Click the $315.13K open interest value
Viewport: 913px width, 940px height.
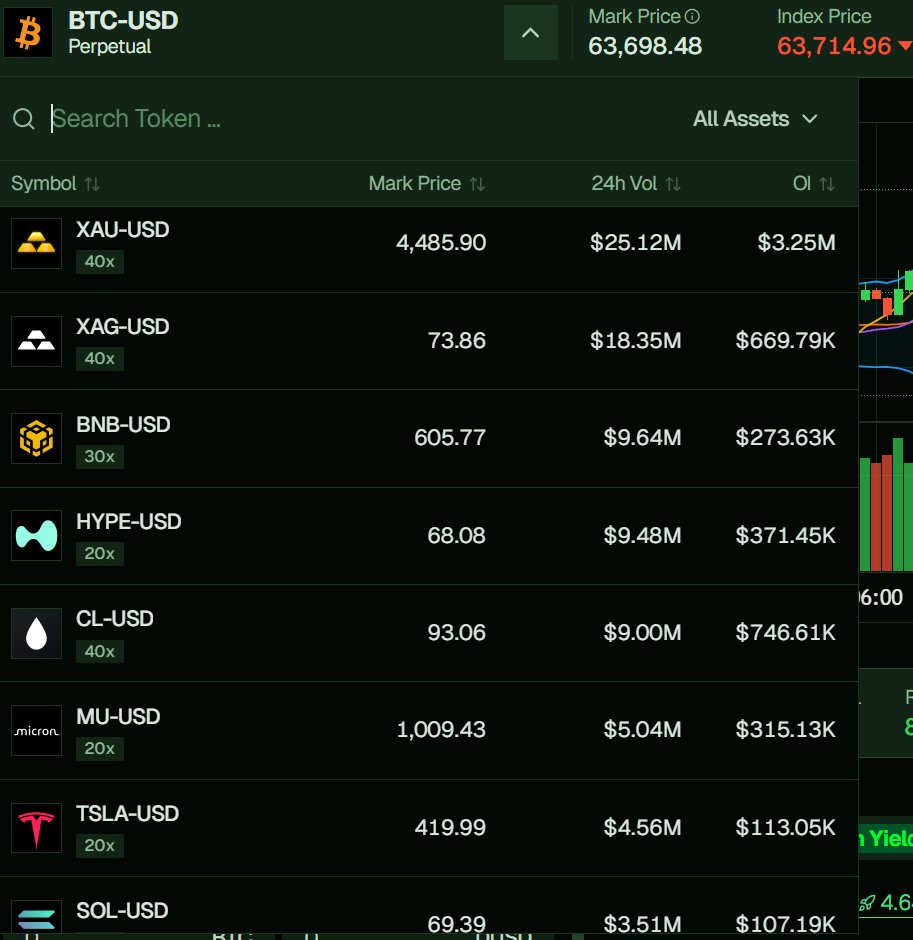(785, 730)
